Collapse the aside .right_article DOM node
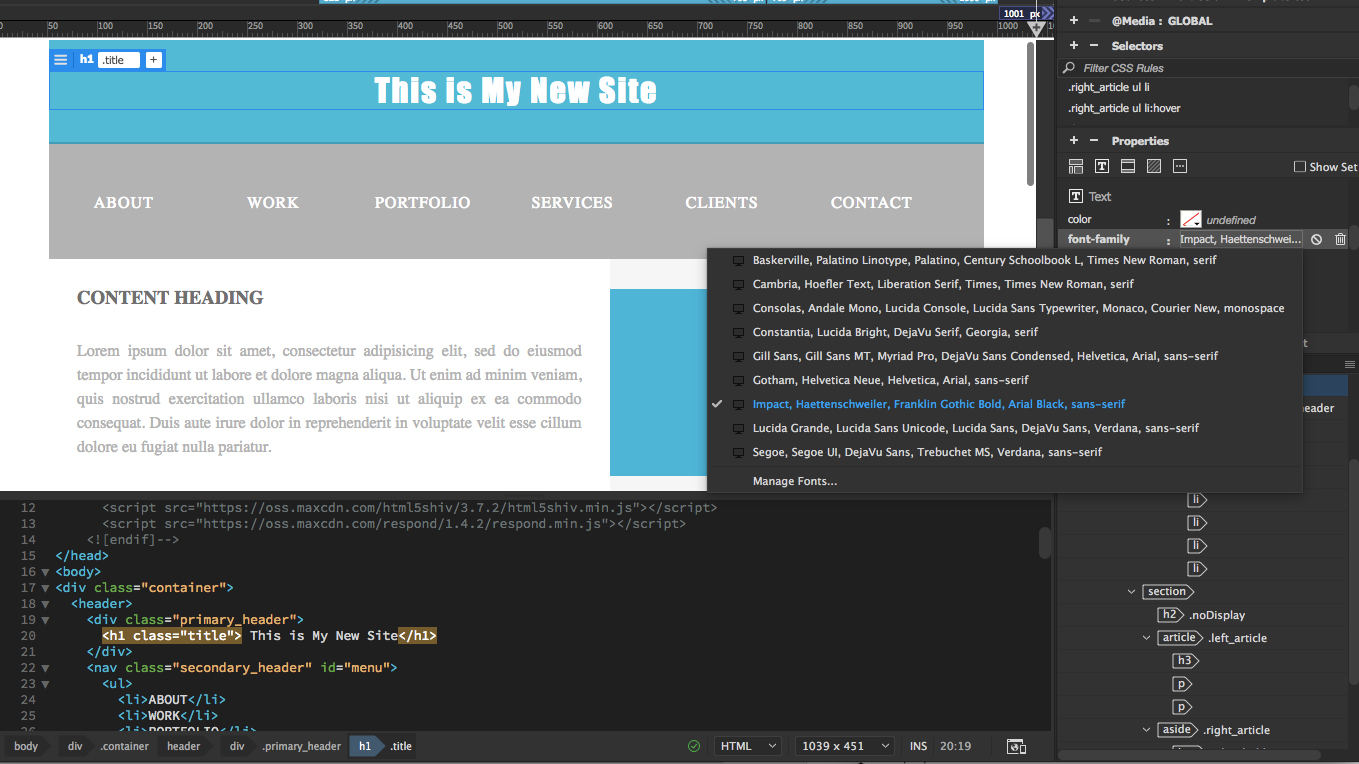The image size is (1359, 764). tap(1147, 730)
